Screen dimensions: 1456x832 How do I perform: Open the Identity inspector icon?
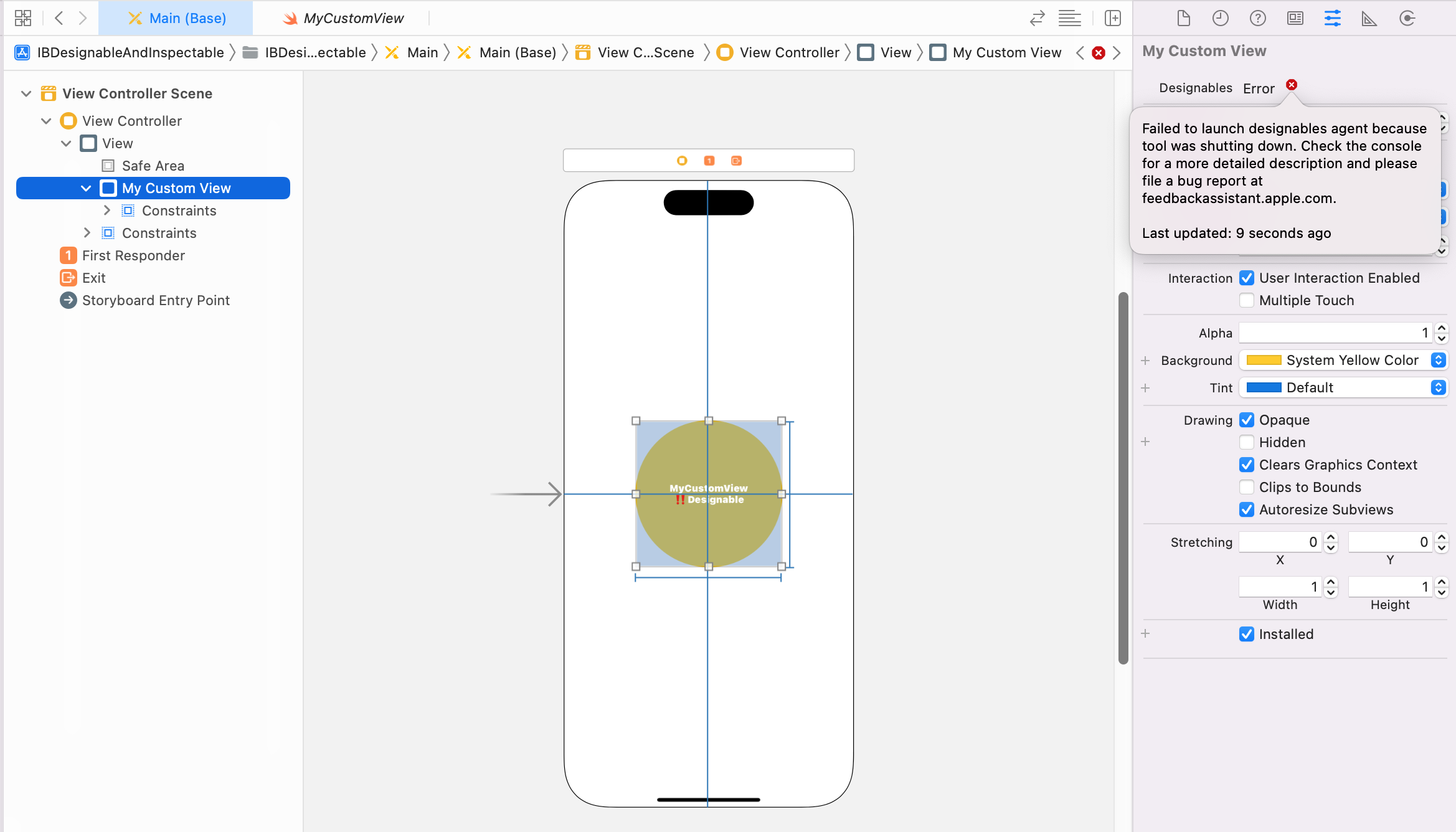[1295, 18]
